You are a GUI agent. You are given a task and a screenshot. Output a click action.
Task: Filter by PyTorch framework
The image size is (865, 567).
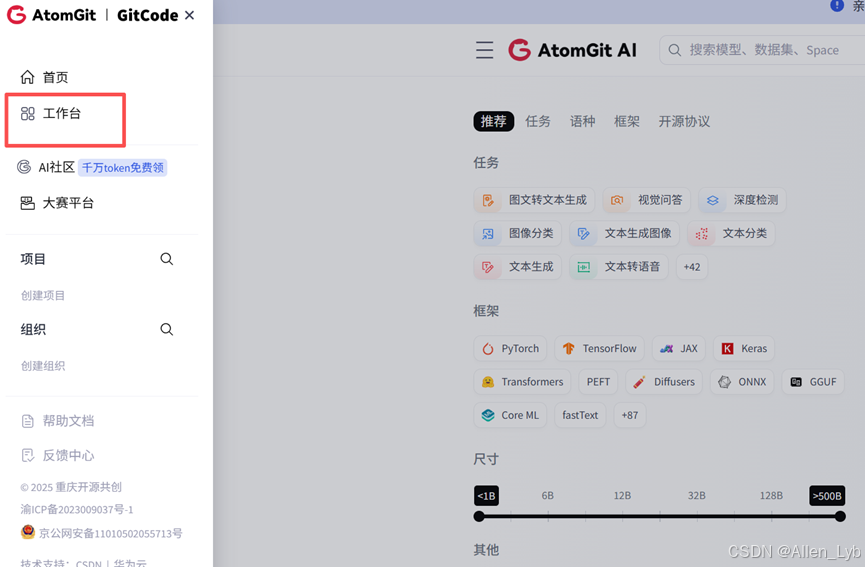click(510, 349)
